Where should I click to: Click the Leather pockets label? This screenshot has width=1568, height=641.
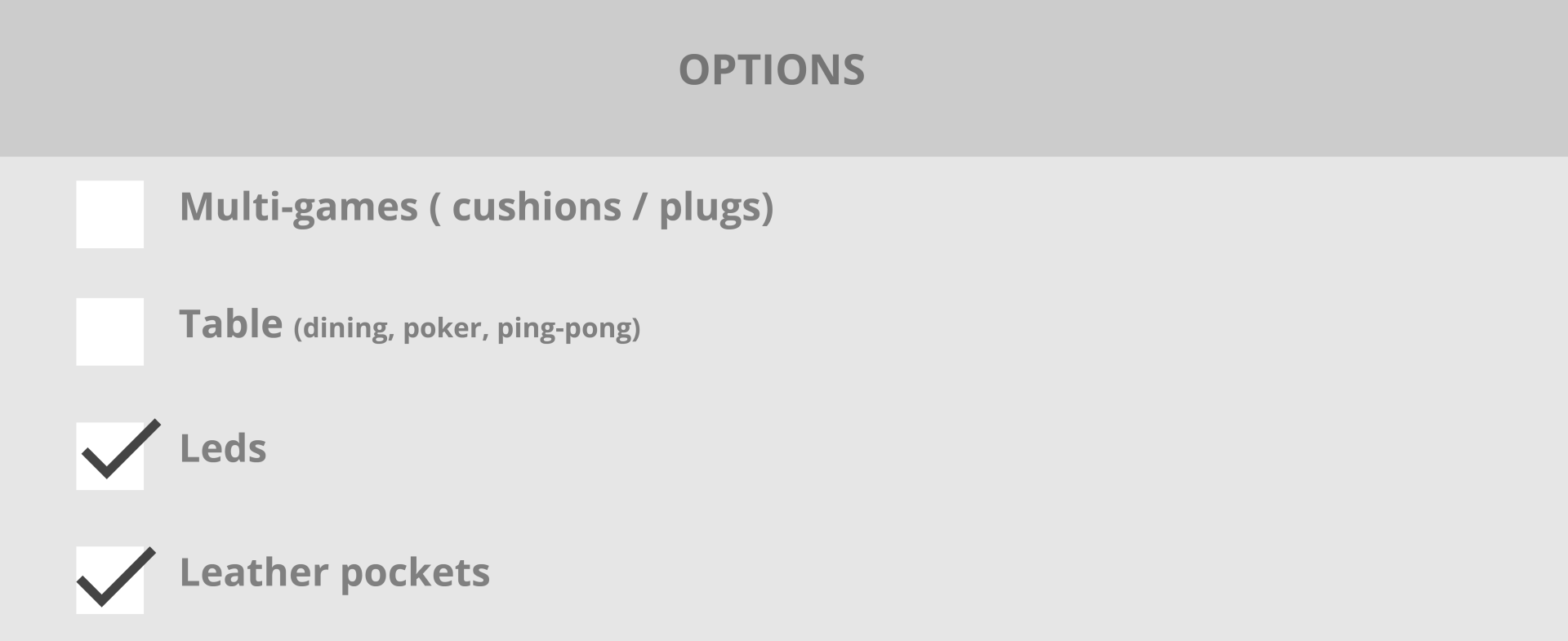tap(335, 572)
